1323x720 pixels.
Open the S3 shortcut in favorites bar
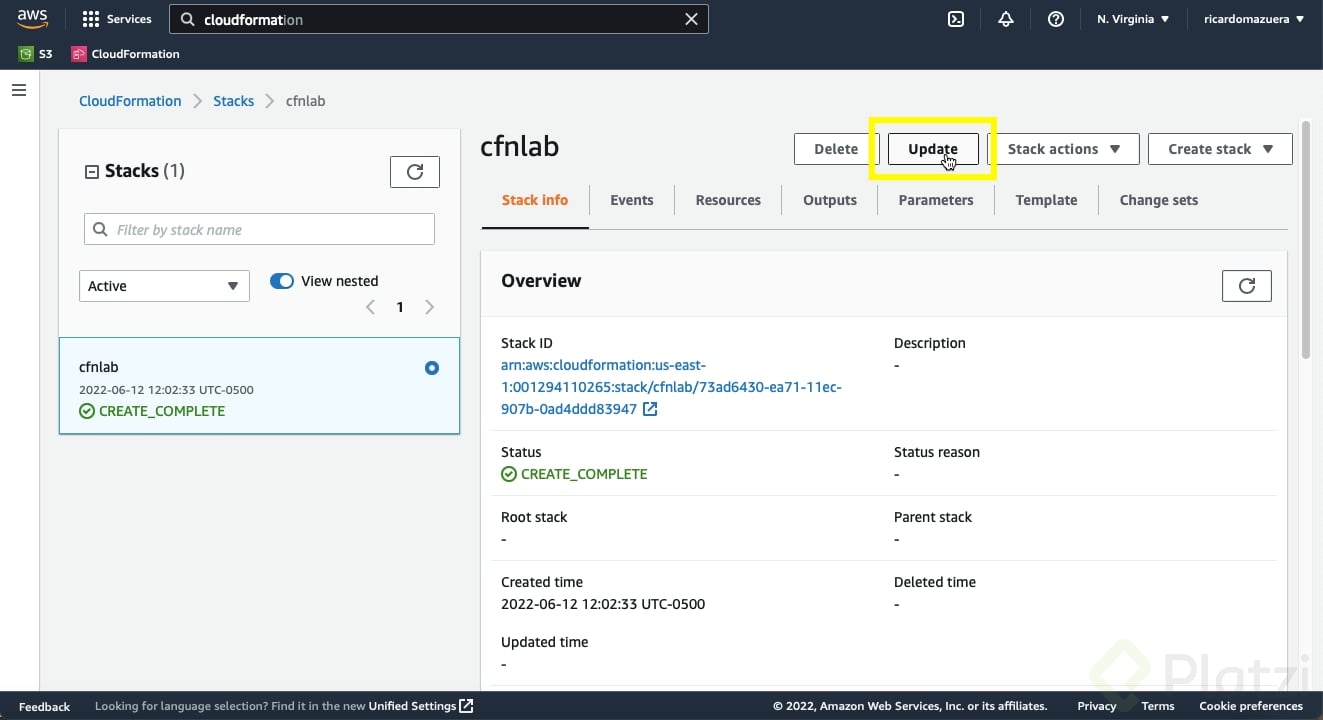pos(36,54)
